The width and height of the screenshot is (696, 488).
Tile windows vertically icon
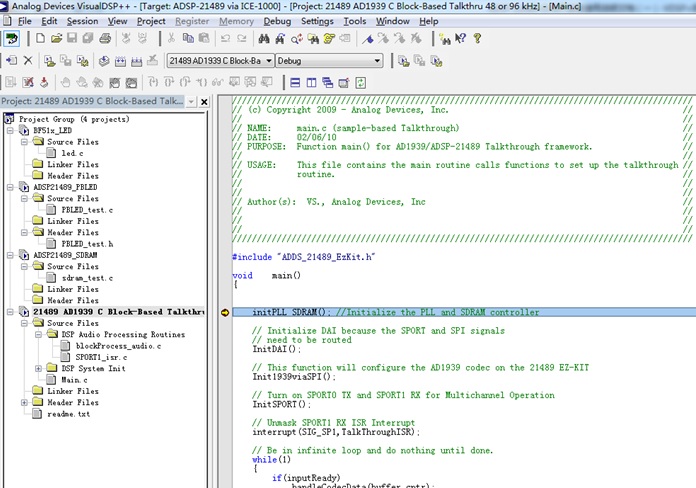[x=312, y=83]
